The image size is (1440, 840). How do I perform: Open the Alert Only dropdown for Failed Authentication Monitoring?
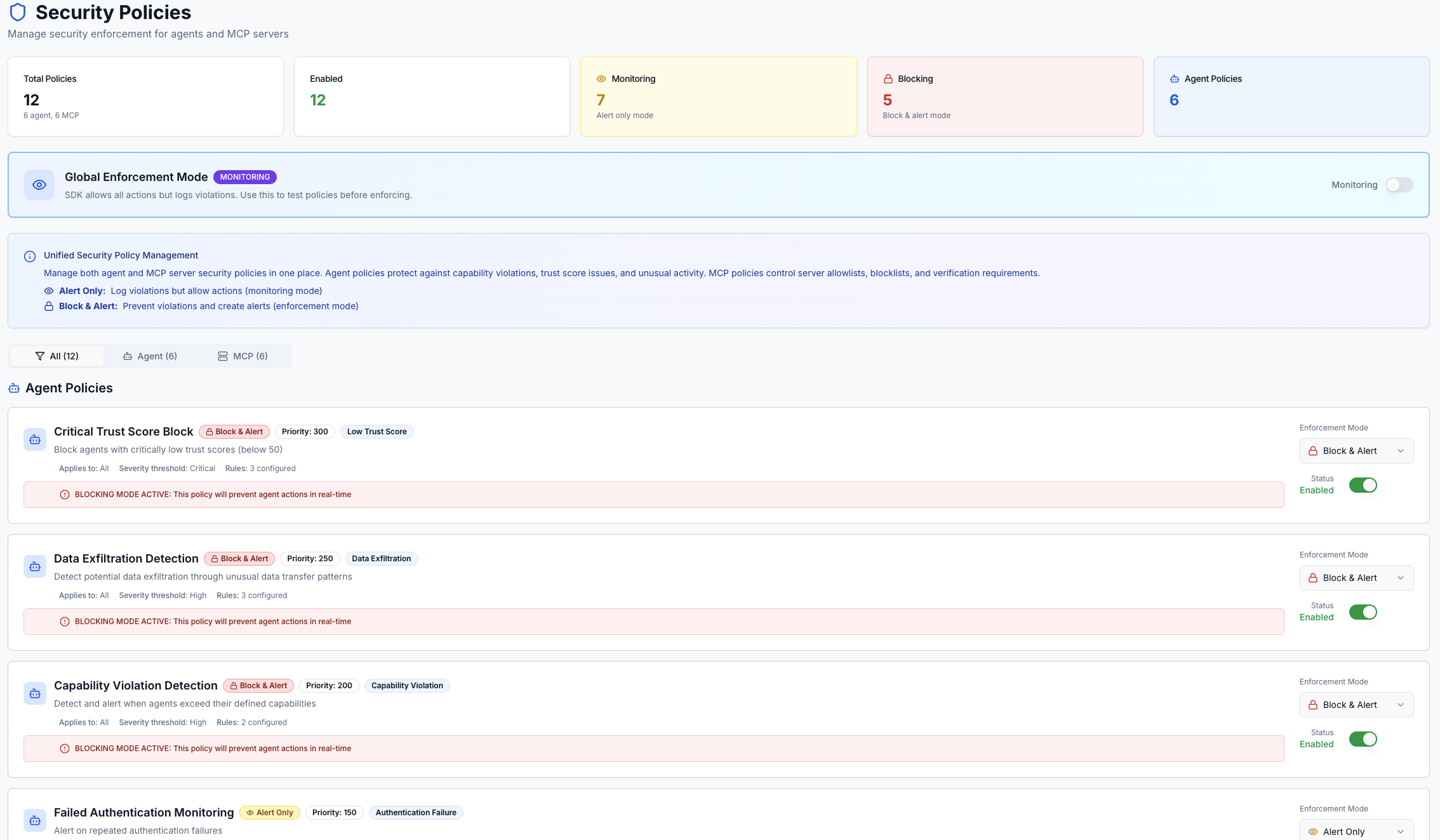(1356, 831)
